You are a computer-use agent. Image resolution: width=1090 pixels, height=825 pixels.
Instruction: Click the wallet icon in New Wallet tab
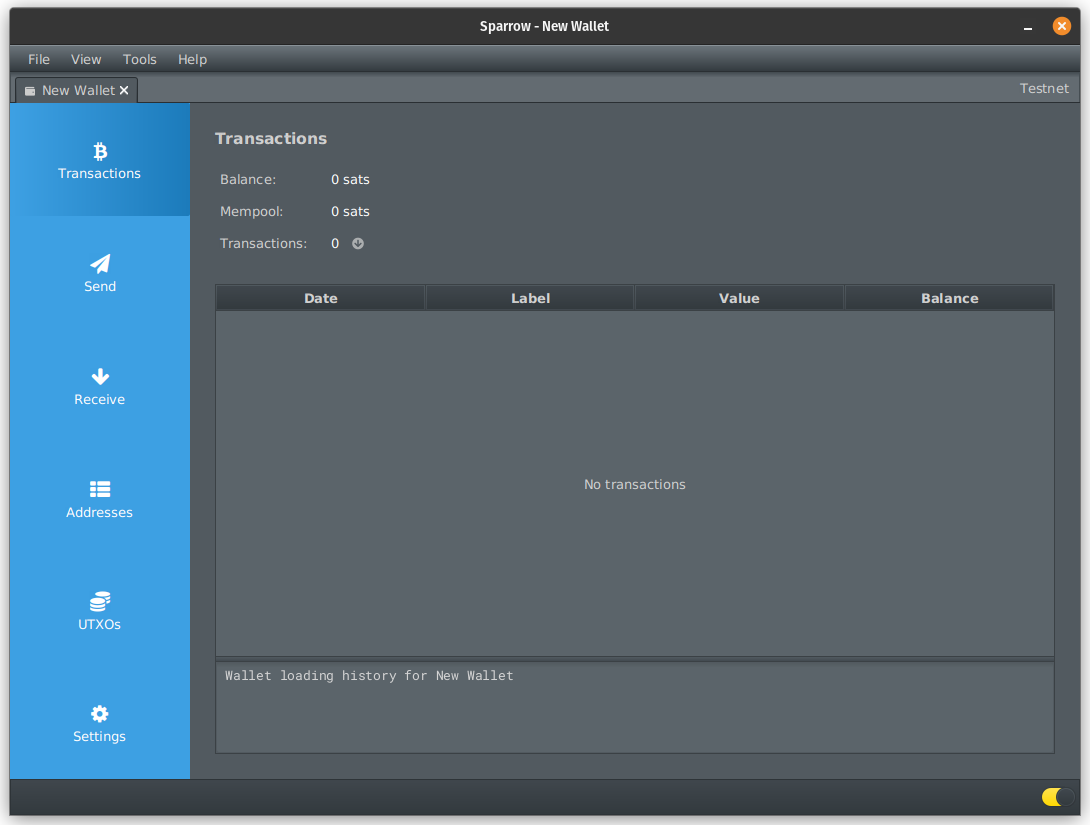[30, 91]
